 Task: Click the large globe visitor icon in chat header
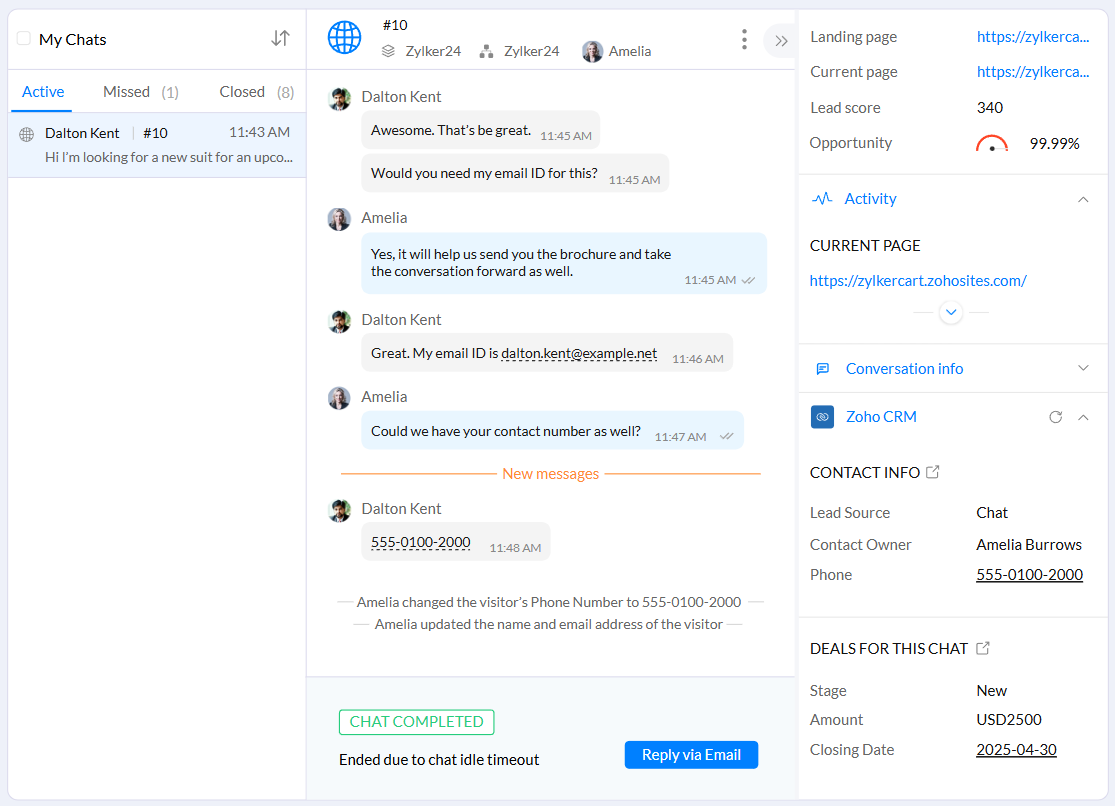coord(344,37)
